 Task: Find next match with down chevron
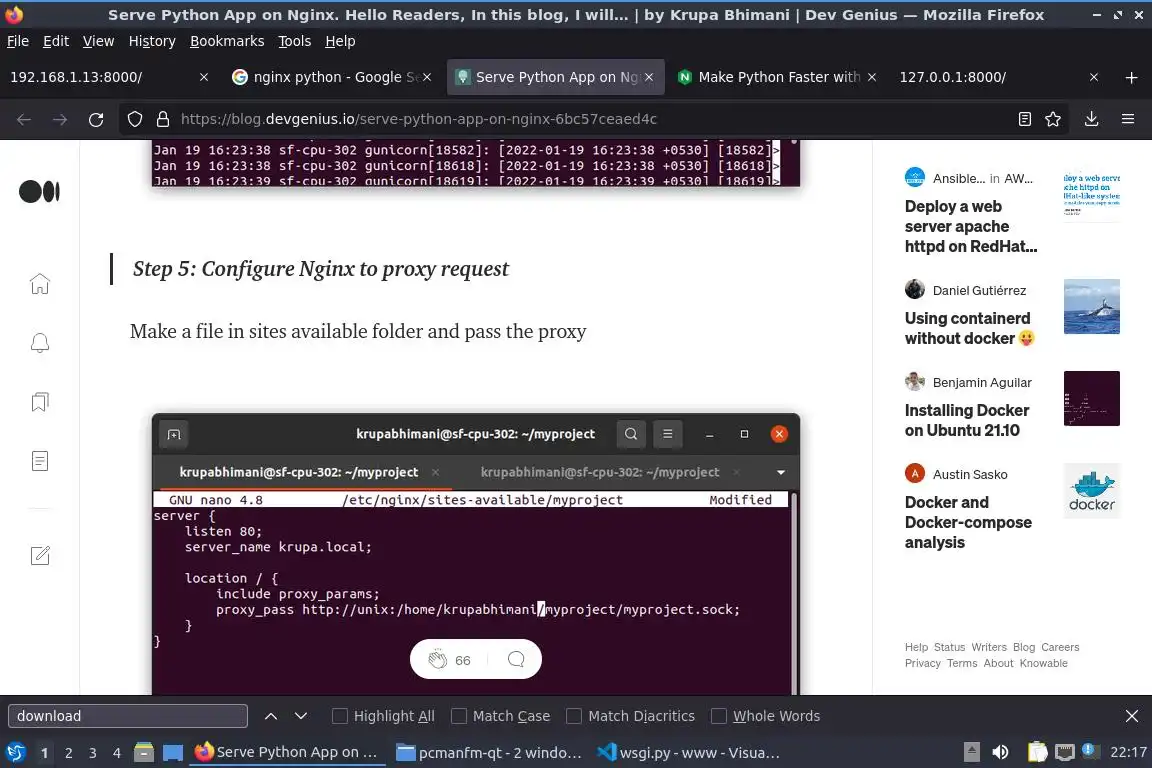click(300, 716)
